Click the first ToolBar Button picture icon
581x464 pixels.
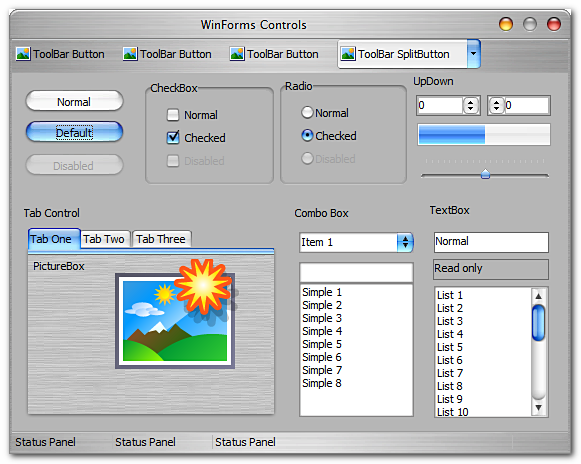click(23, 54)
